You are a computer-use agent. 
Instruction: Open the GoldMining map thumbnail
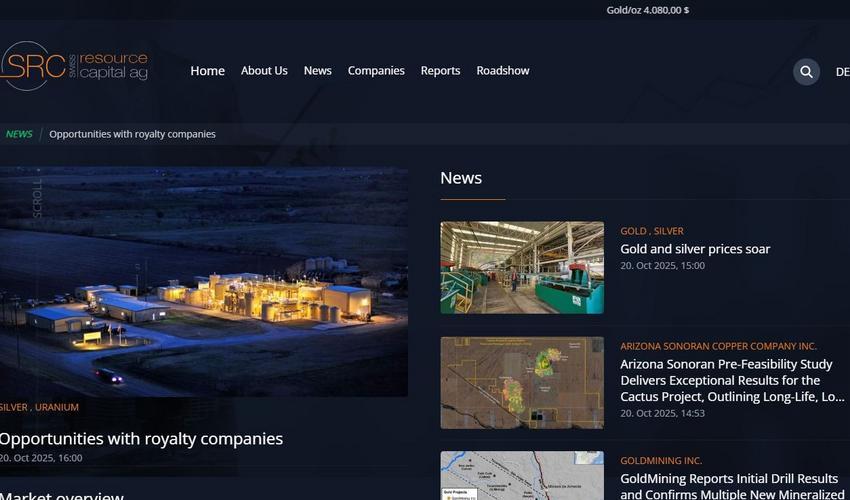521,476
